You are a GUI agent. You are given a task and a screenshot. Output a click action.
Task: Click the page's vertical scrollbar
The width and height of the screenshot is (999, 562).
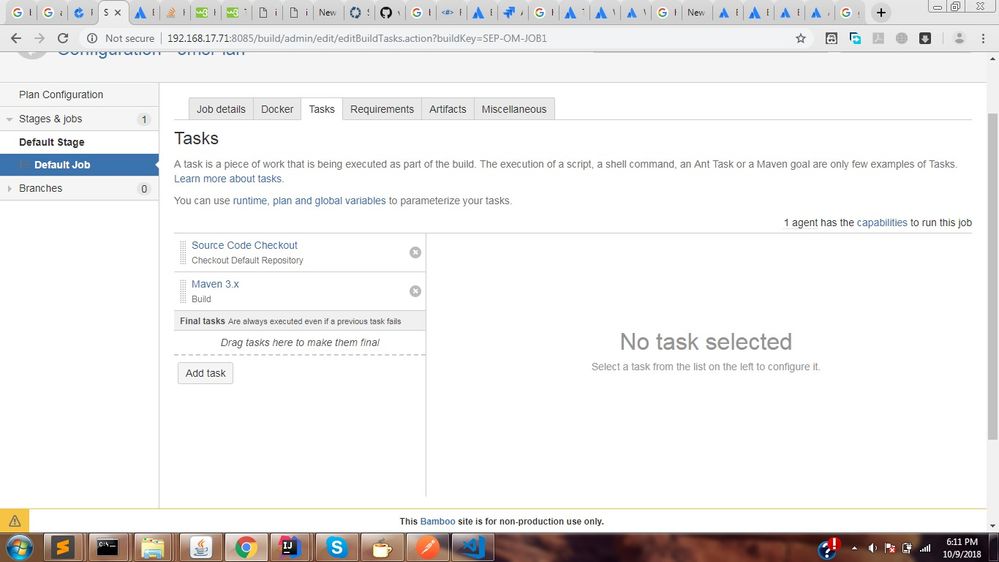(992, 277)
